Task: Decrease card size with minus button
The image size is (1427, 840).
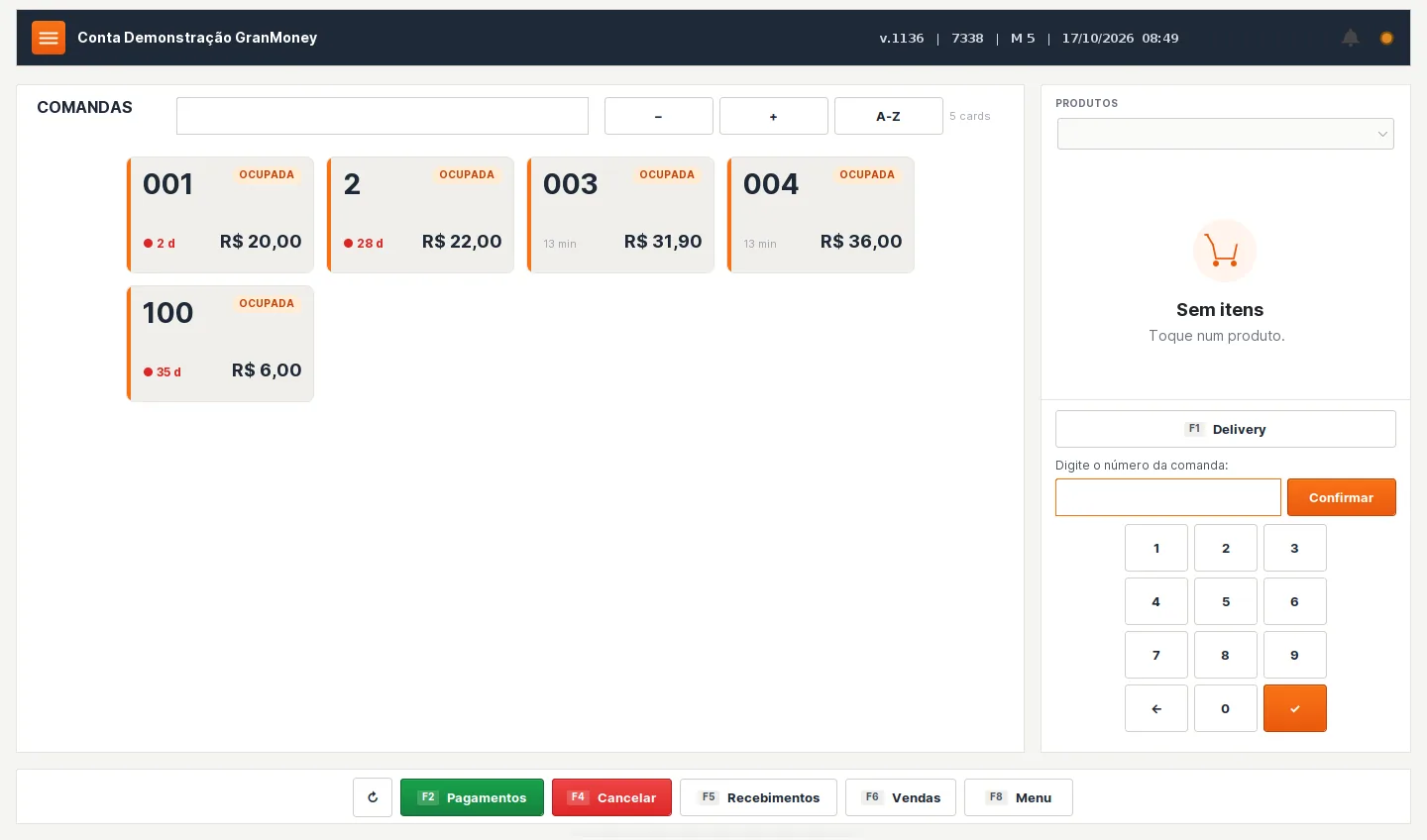Action: [x=659, y=116]
